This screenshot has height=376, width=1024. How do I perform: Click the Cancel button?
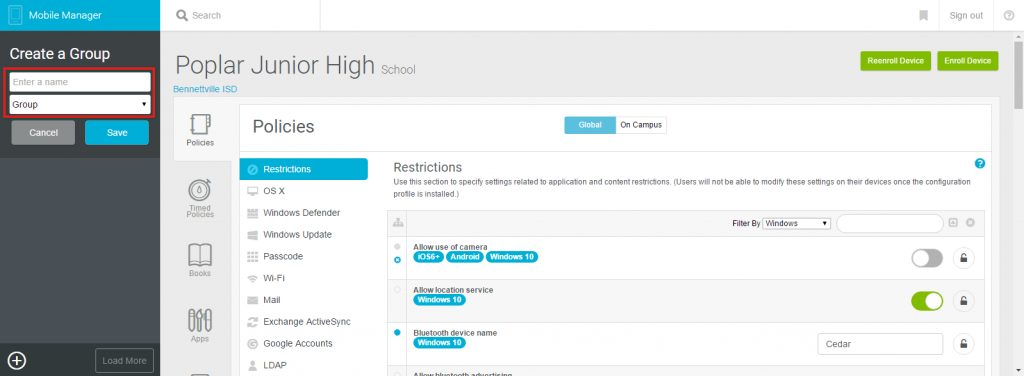point(44,133)
